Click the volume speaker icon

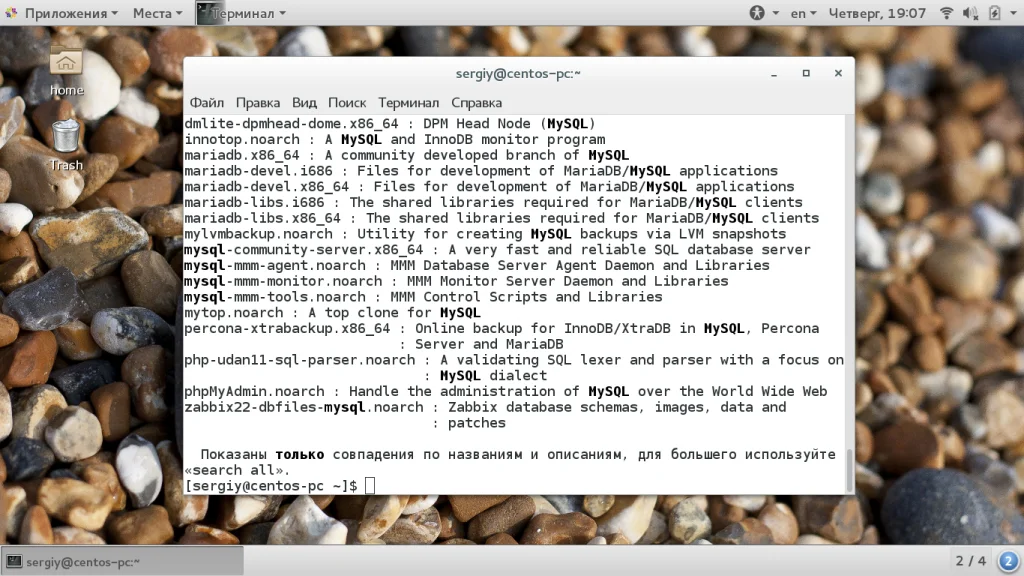[x=970, y=13]
